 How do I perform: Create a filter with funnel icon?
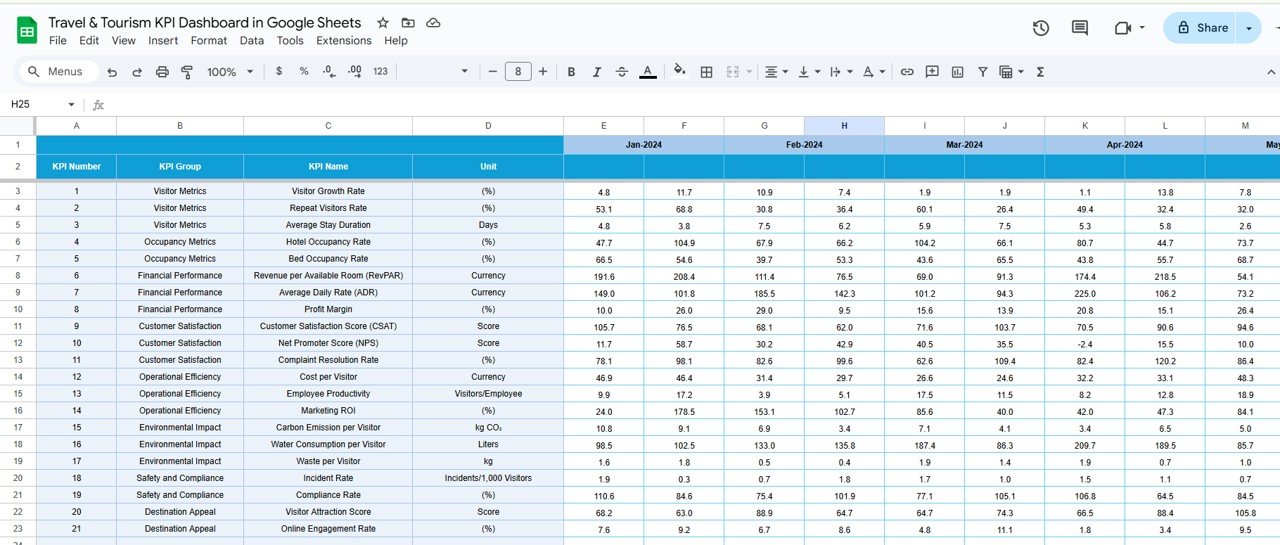[982, 72]
